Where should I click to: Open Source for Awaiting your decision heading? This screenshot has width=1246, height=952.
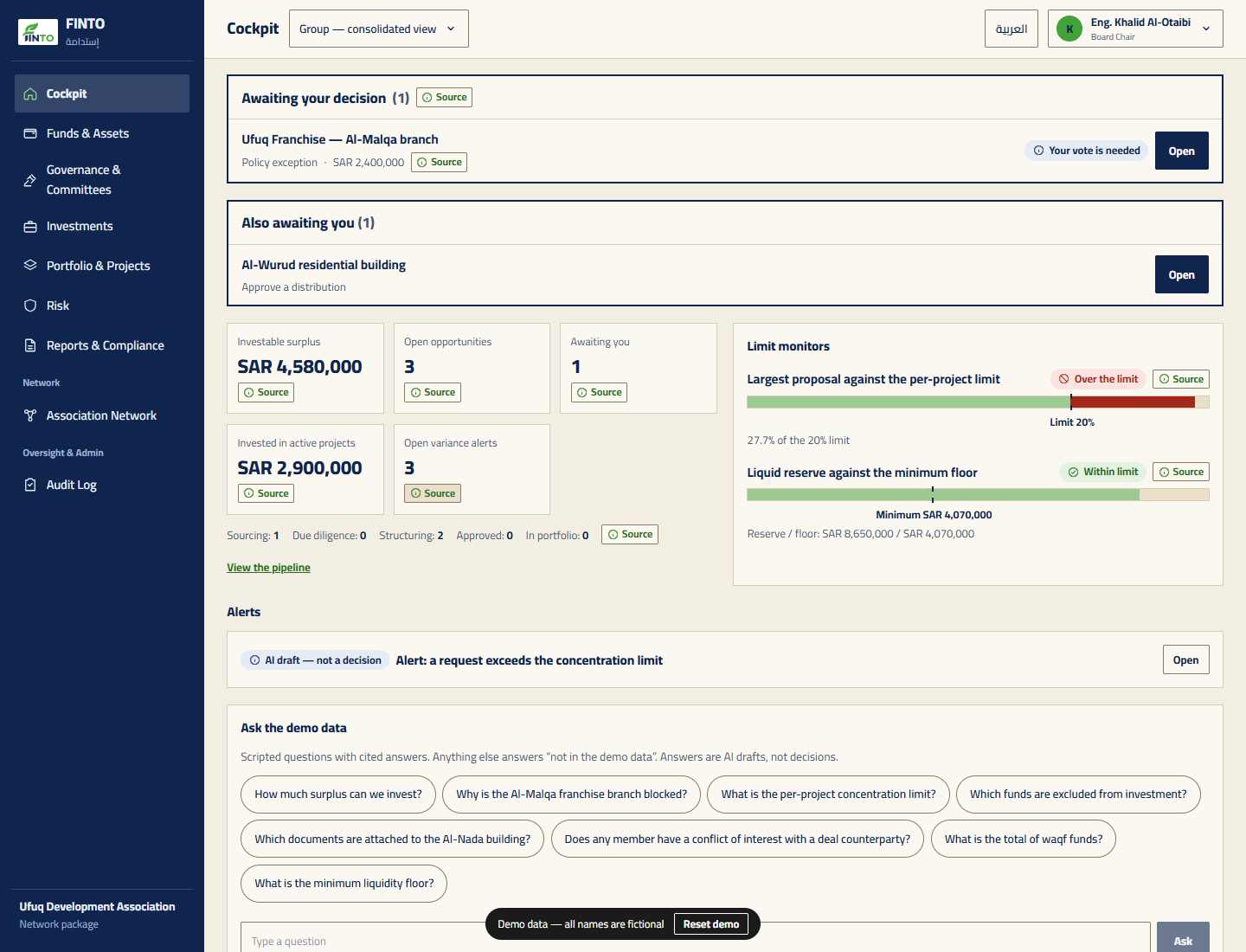click(x=445, y=97)
